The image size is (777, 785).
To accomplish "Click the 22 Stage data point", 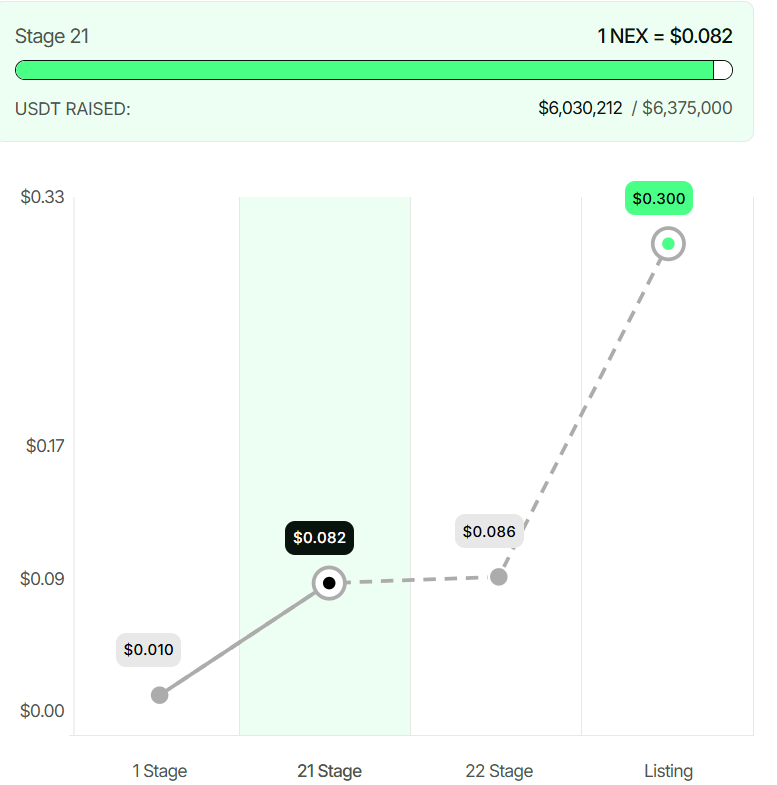I will coord(498,576).
